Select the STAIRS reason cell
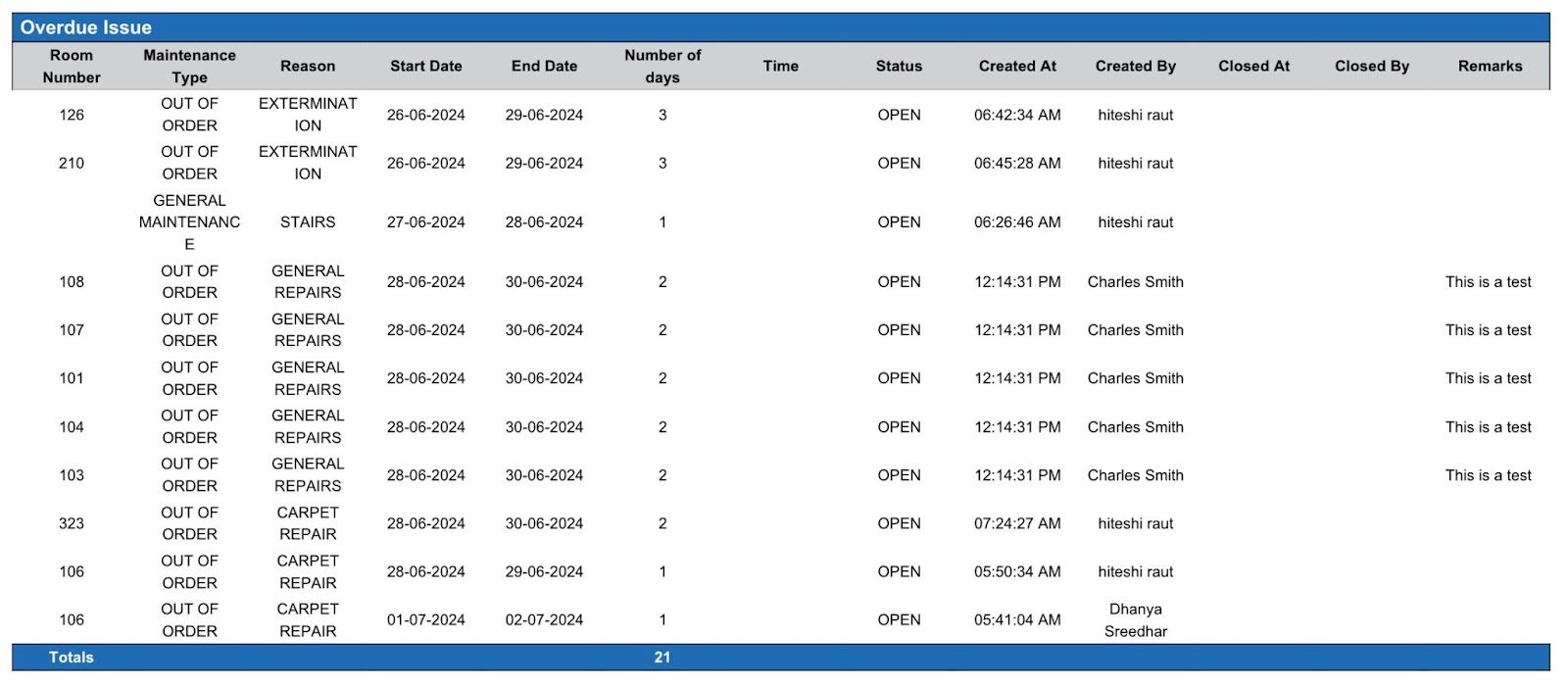Image resolution: width=1568 pixels, height=686 pixels. (308, 222)
